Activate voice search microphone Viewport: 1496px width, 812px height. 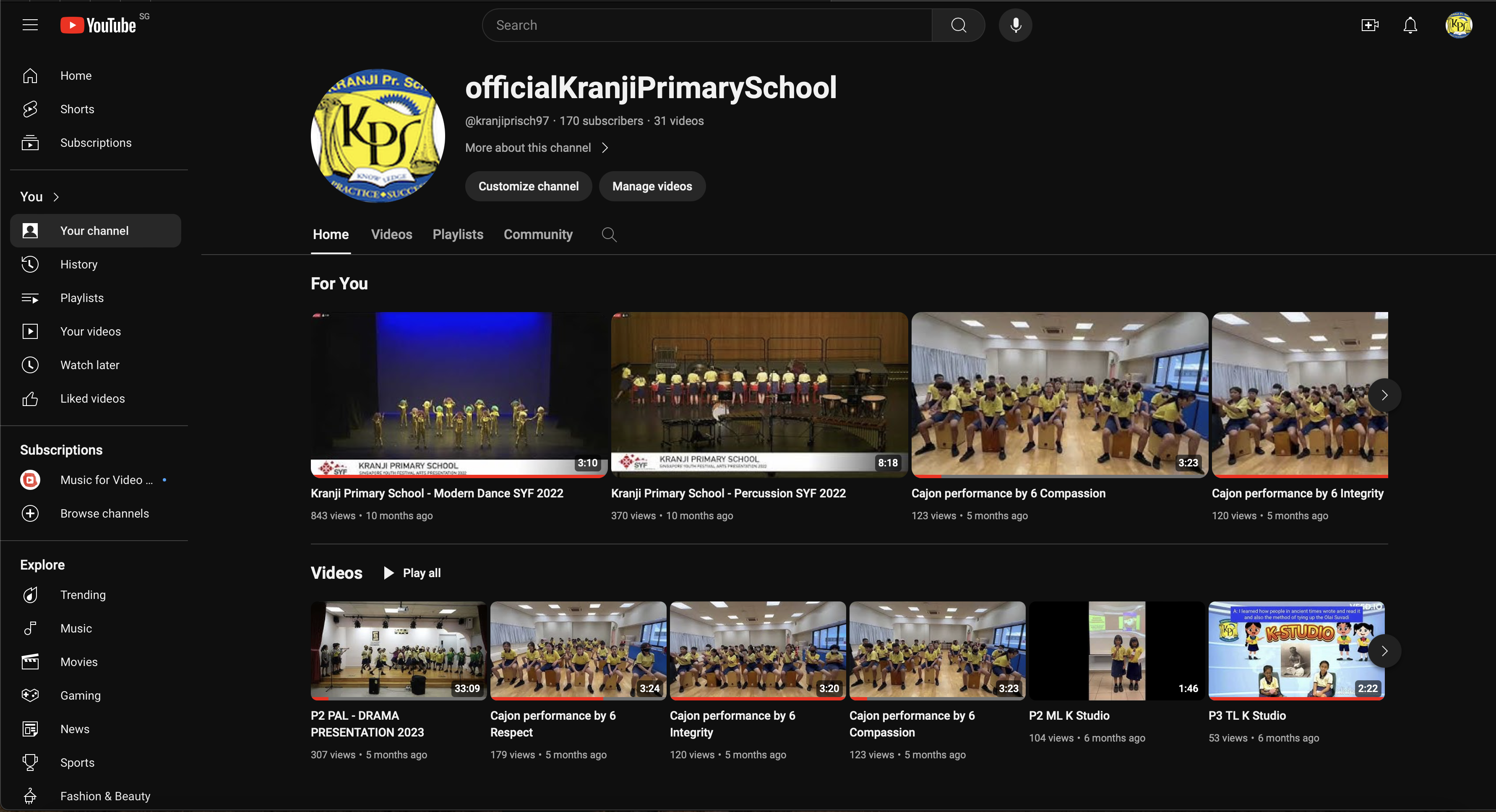point(1015,25)
